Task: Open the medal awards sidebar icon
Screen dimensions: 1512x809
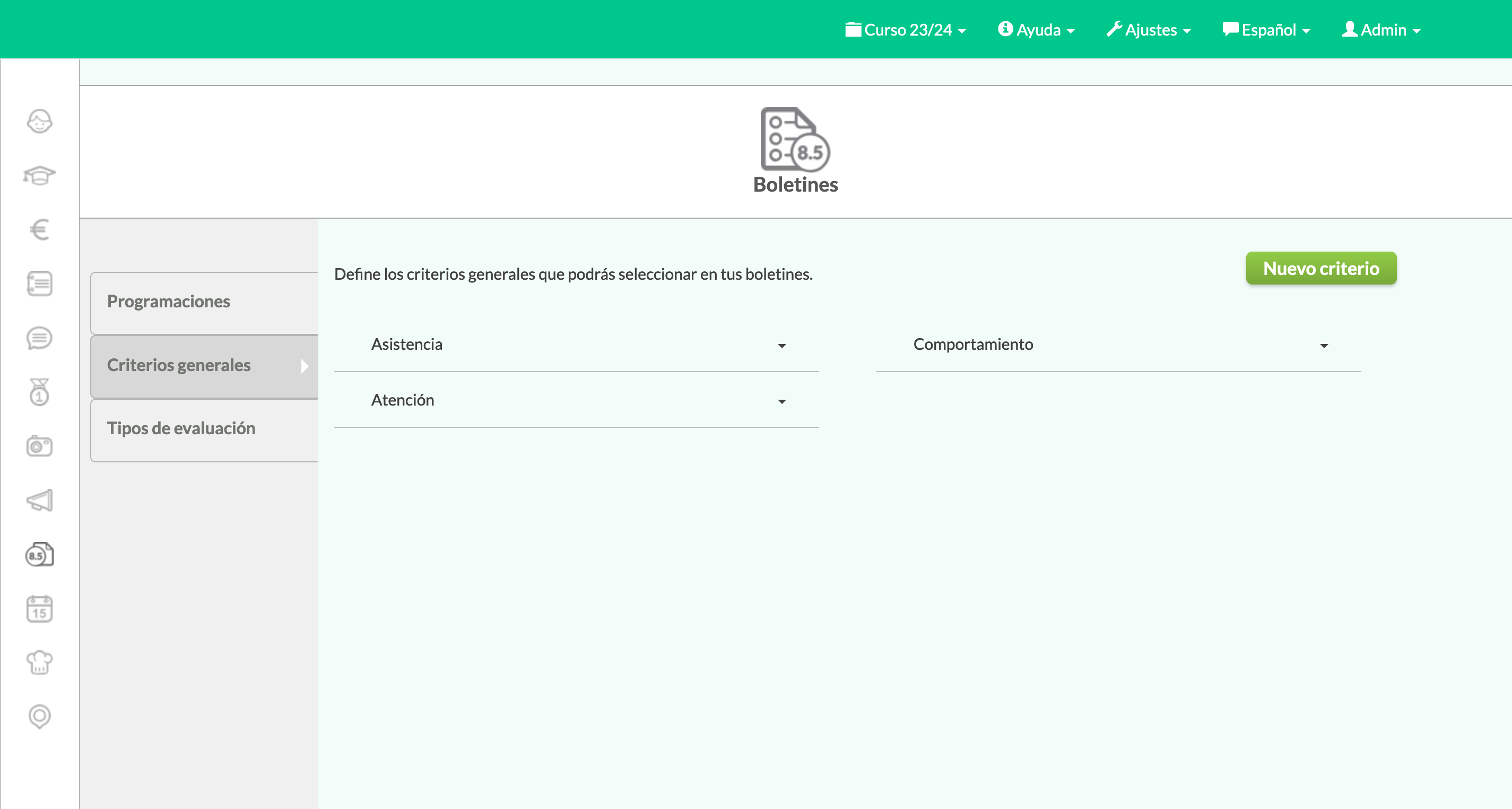Action: coord(39,392)
